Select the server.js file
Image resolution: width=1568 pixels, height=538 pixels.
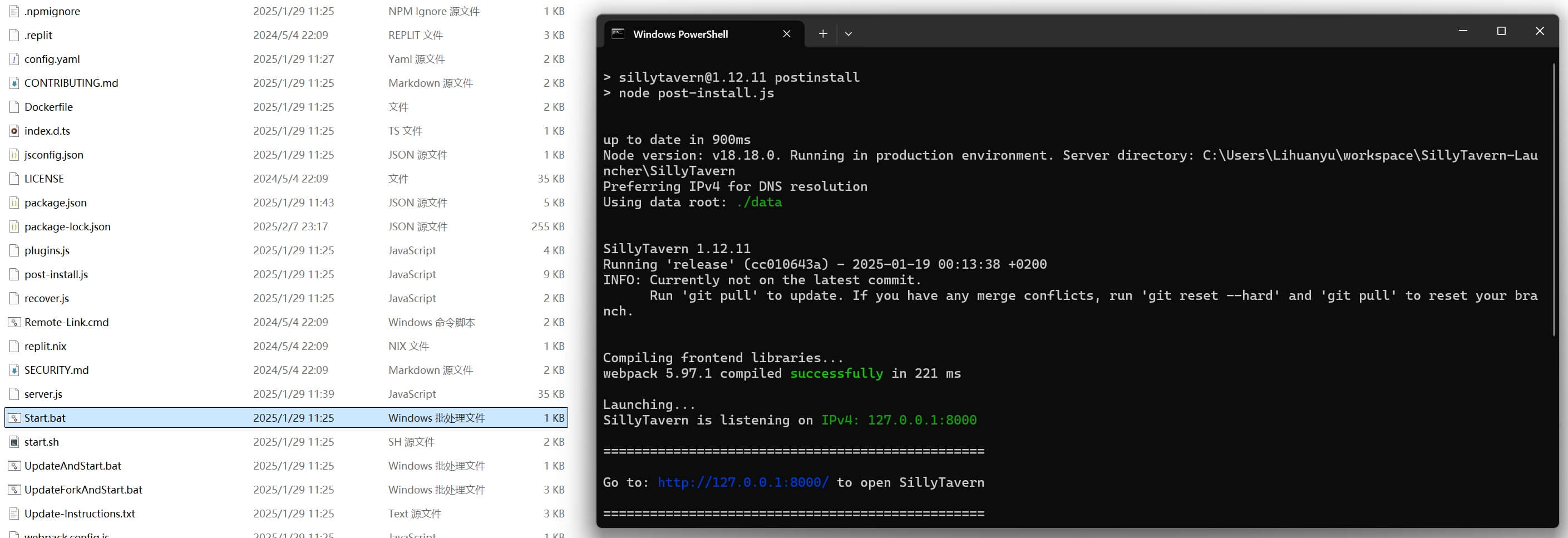[43, 394]
